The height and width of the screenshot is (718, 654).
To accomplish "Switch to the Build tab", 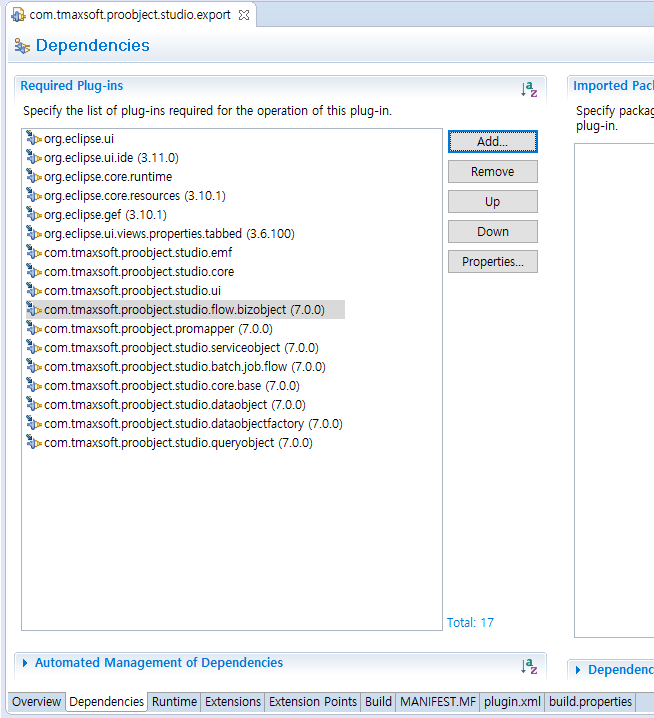I will point(378,702).
